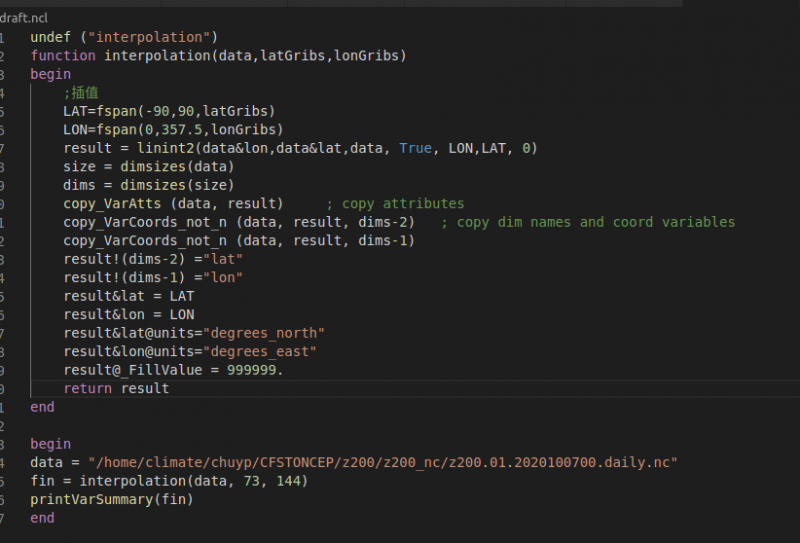Click the z200 daily .nc file path string
The image size is (800, 543).
click(x=383, y=462)
